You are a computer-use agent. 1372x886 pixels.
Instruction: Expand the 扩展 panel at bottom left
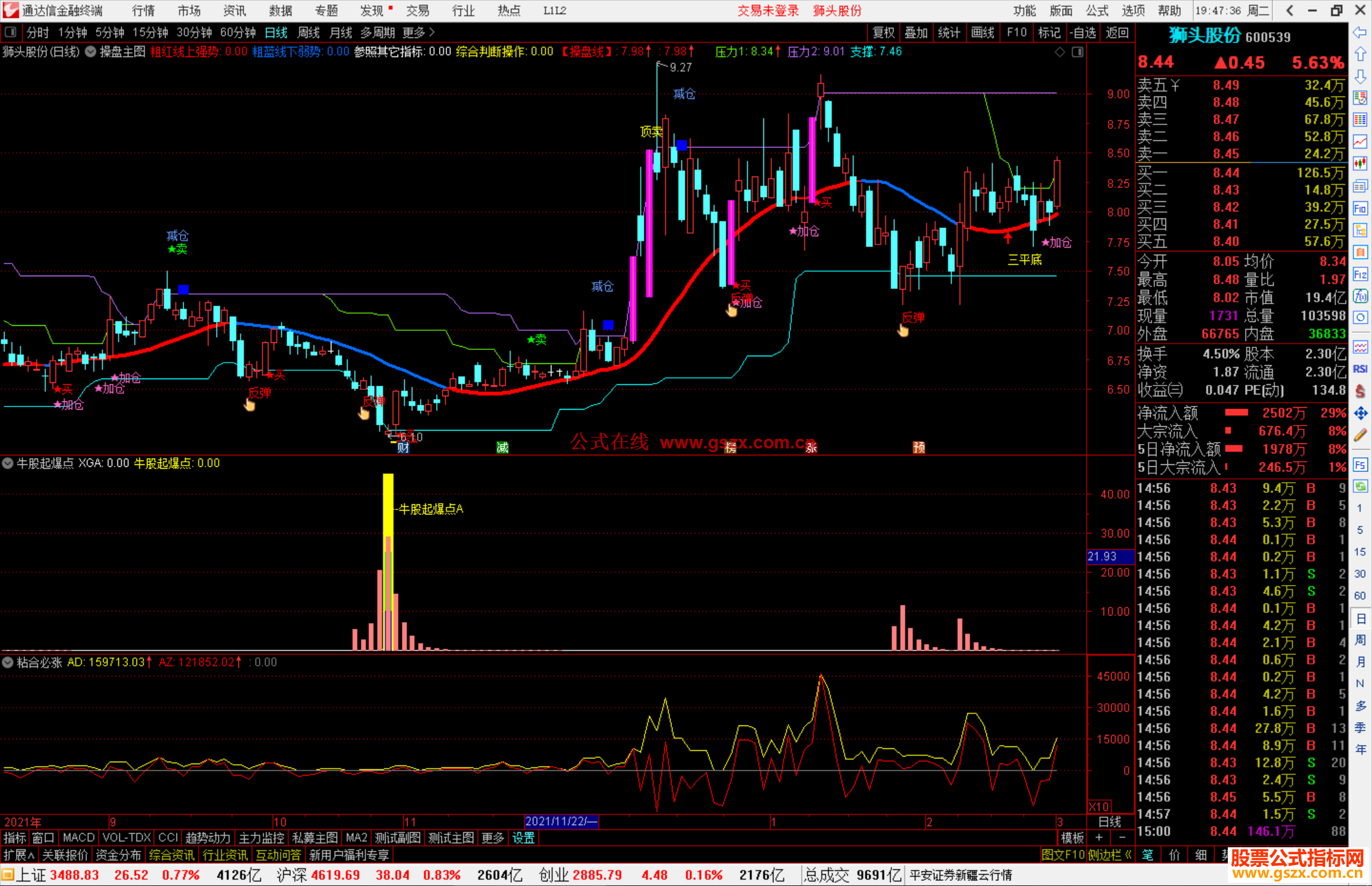[19, 855]
